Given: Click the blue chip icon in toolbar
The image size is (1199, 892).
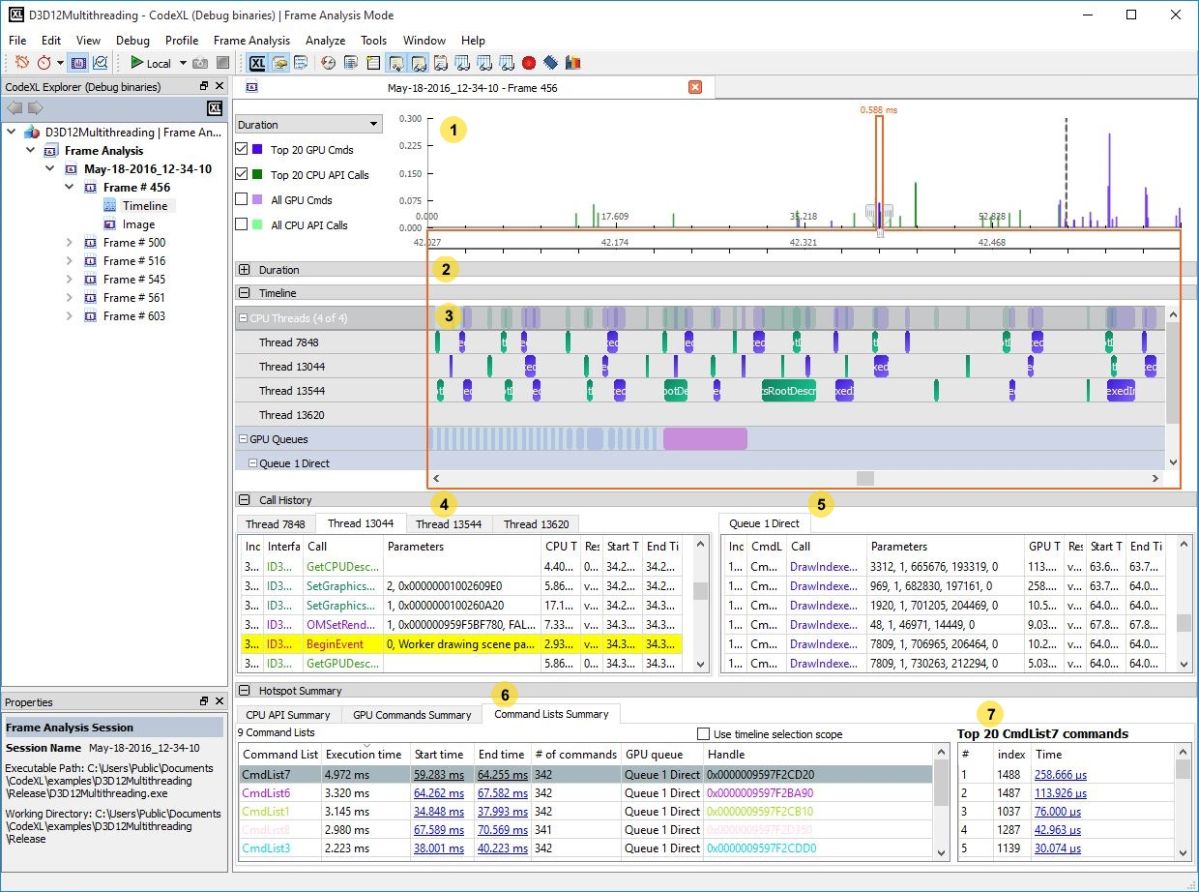Looking at the screenshot, I should [550, 63].
